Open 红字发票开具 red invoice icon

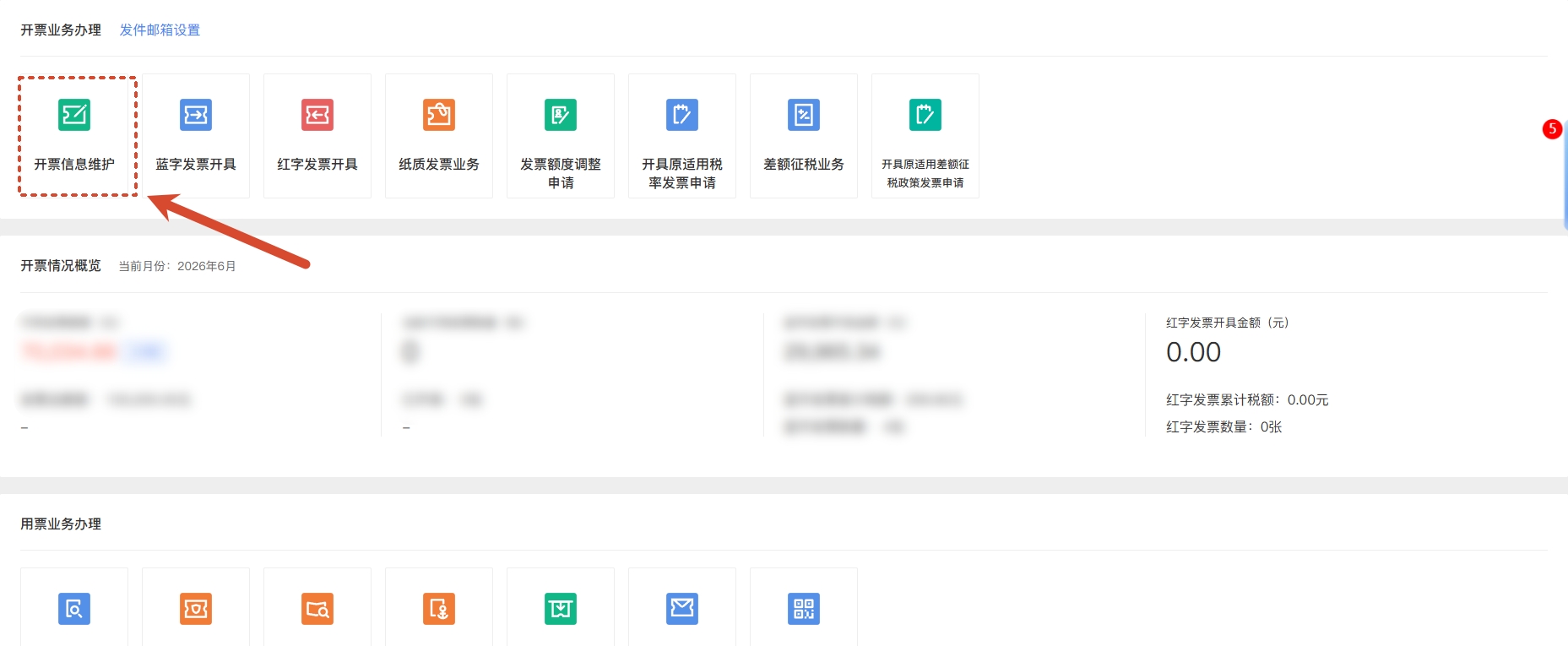317,115
